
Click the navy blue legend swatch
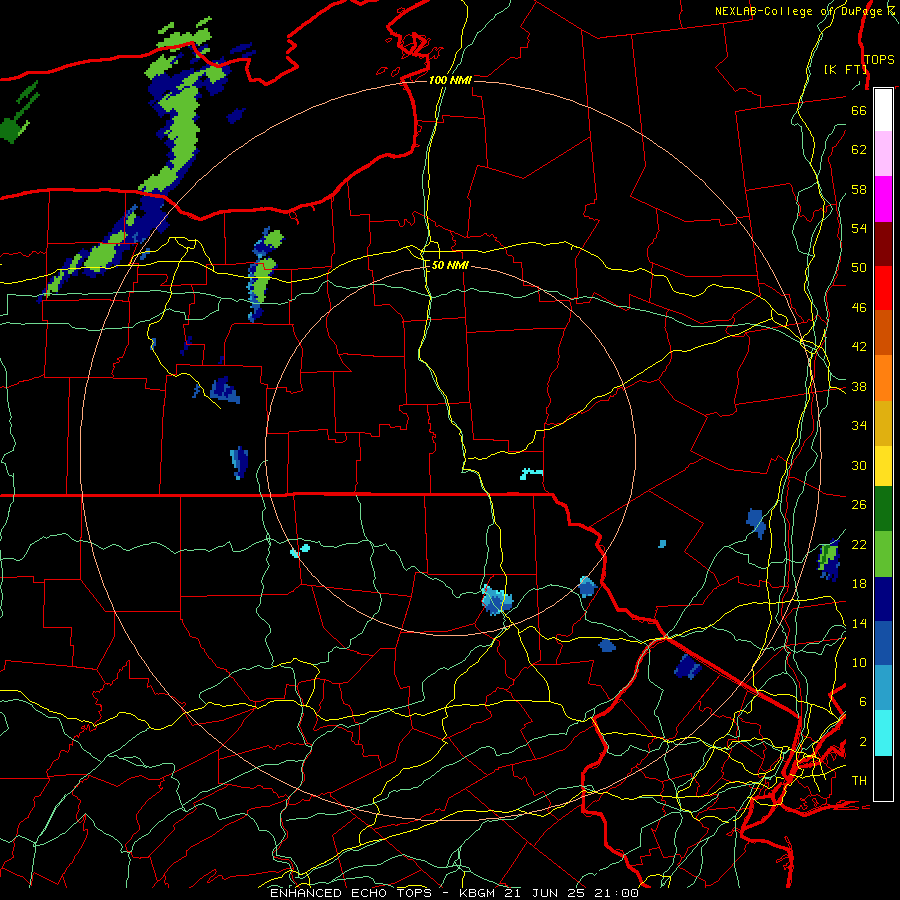tap(883, 599)
